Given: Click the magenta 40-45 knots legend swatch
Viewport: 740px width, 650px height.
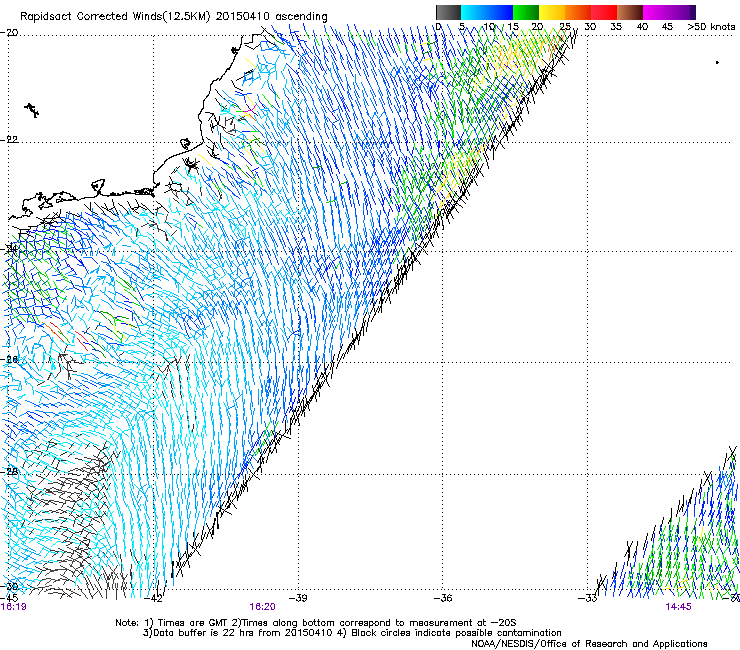Looking at the screenshot, I should 656,12.
